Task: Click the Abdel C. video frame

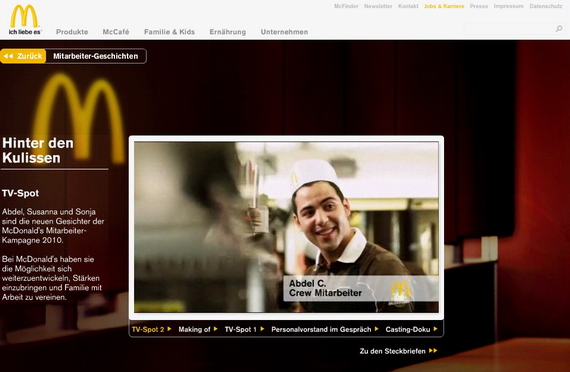Action: pyautogui.click(x=286, y=227)
